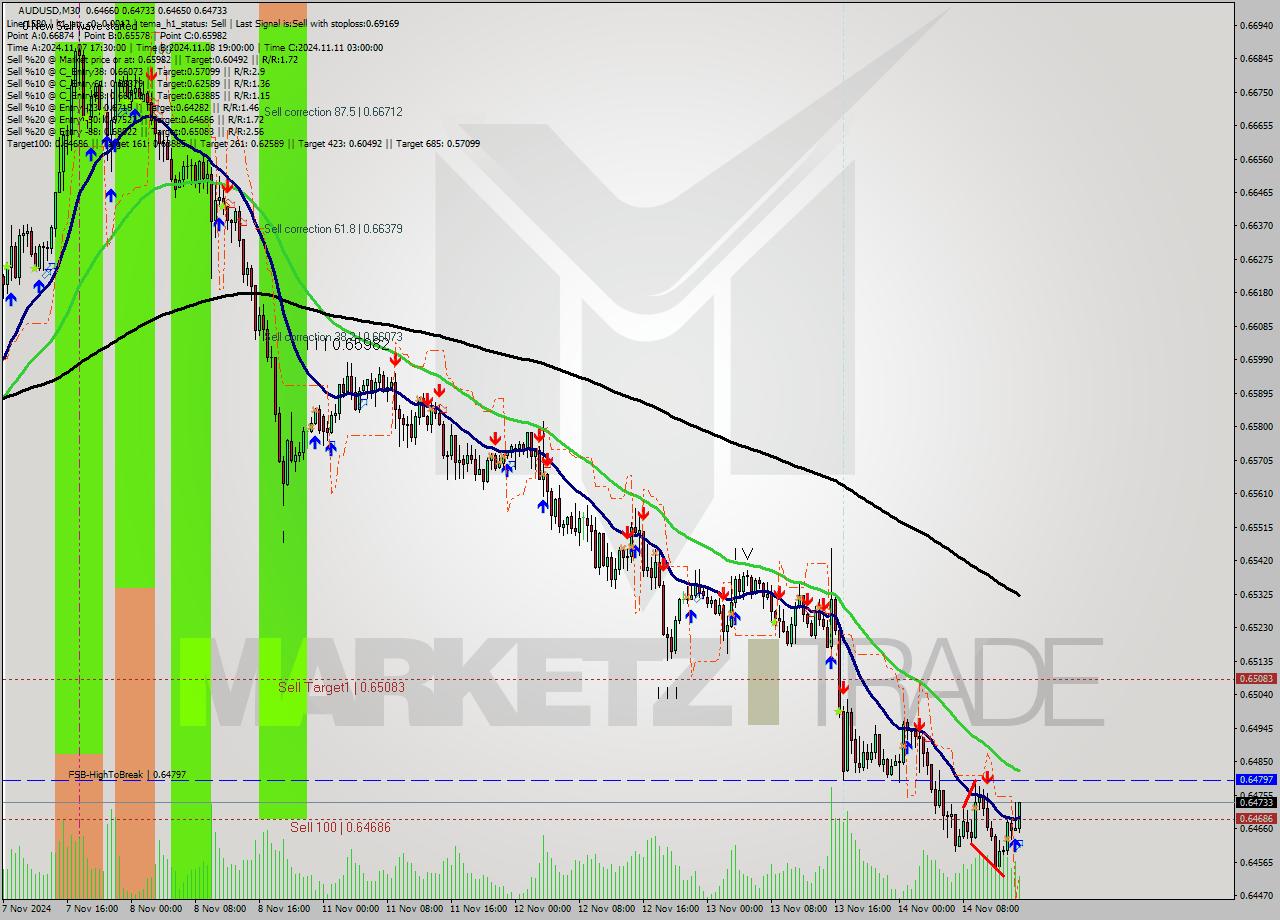
Task: Click the '14 Nov 08:00' time label
Action: coord(990,909)
